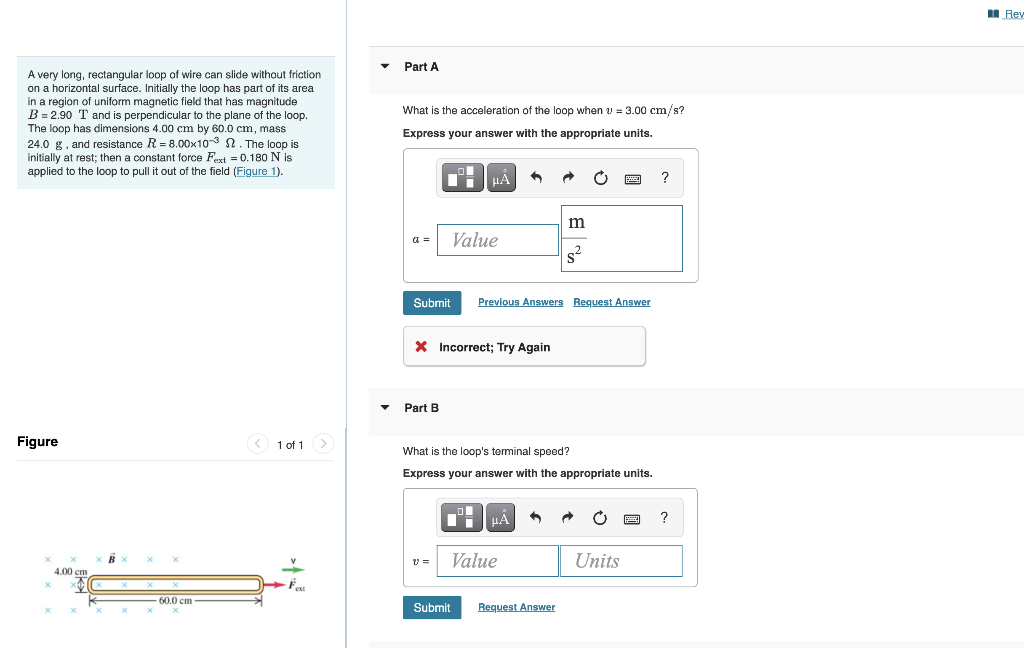Viewport: 1024px width, 648px height.
Task: Open the template palette icon in Part B
Action: pos(461,517)
